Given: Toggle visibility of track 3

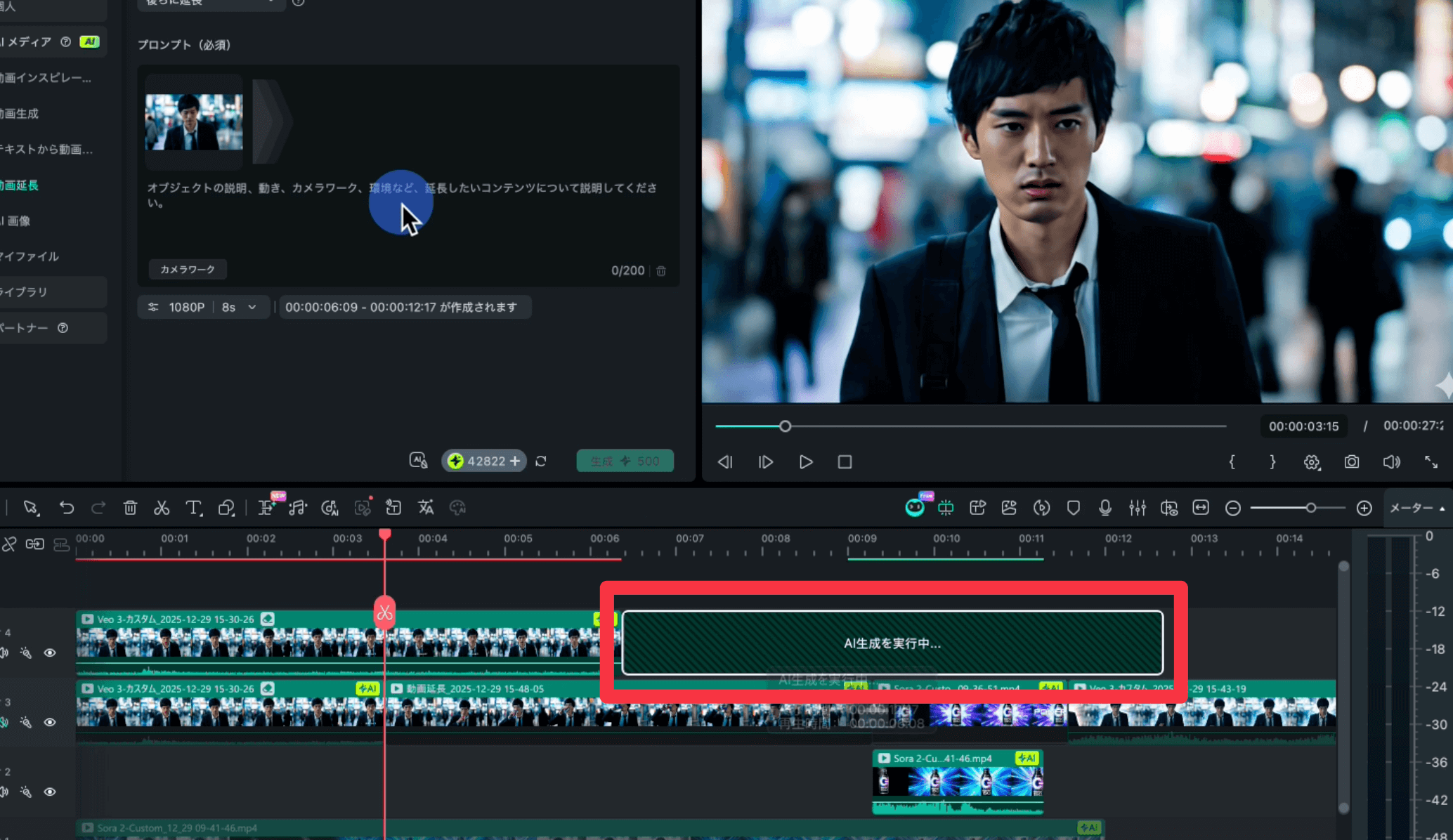Looking at the screenshot, I should [x=50, y=722].
